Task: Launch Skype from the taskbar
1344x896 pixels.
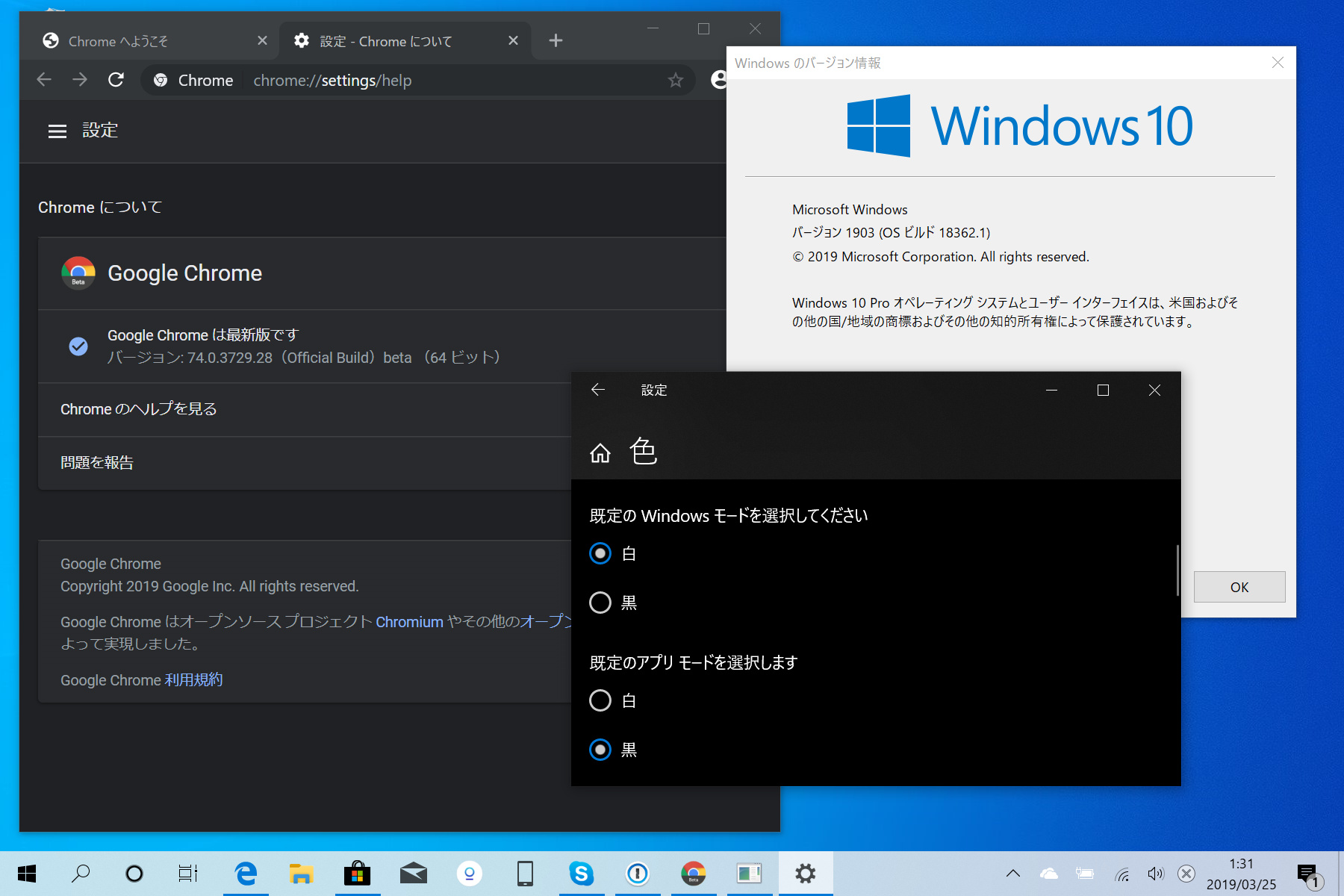Action: 581,873
